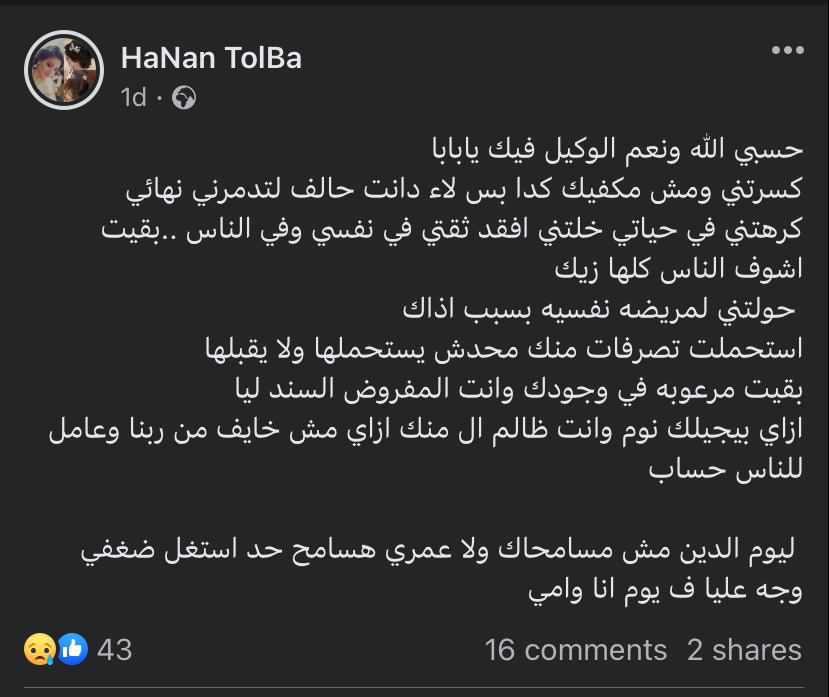Open HaNan TolBa's profile picture
Image resolution: width=829 pixels, height=697 pixels.
click(64, 70)
